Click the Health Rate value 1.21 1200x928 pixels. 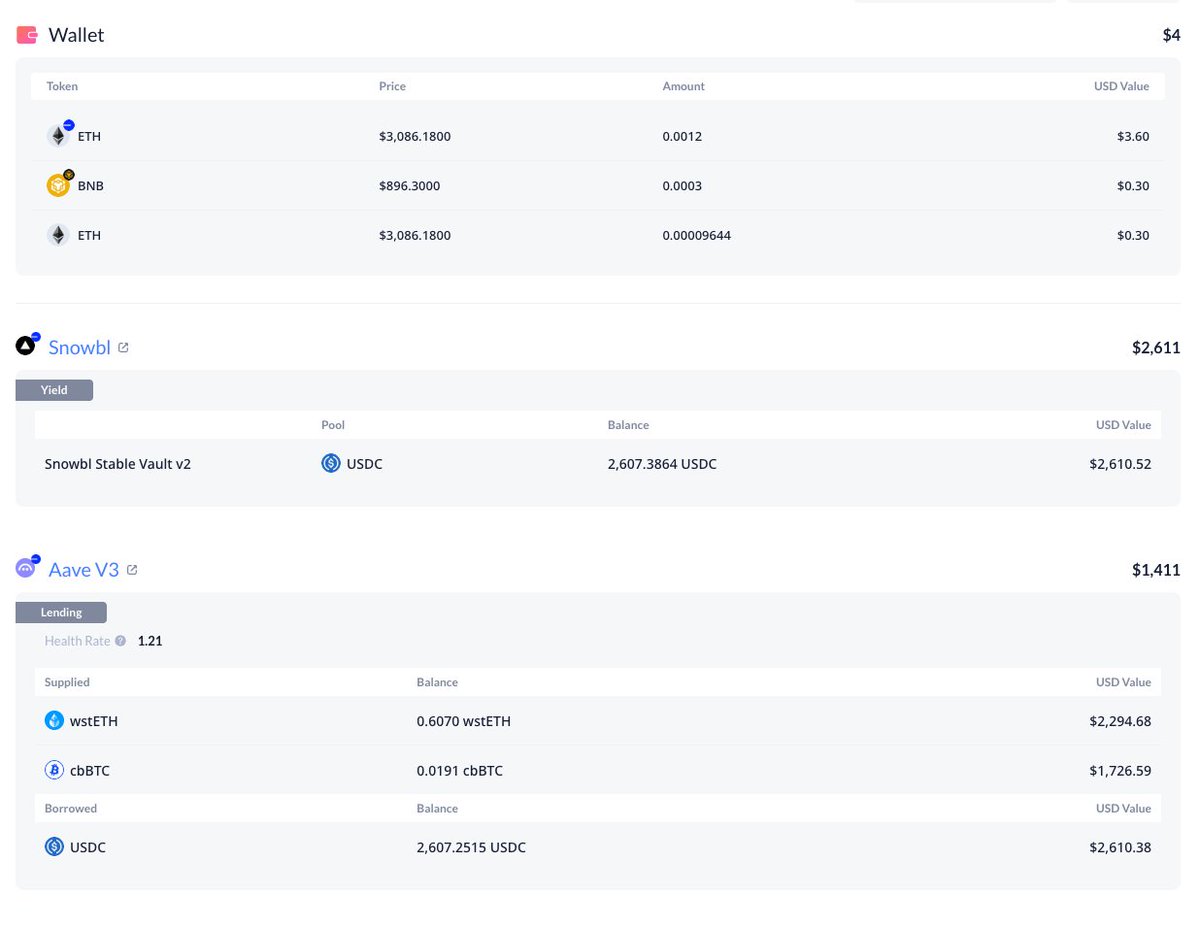tap(150, 641)
